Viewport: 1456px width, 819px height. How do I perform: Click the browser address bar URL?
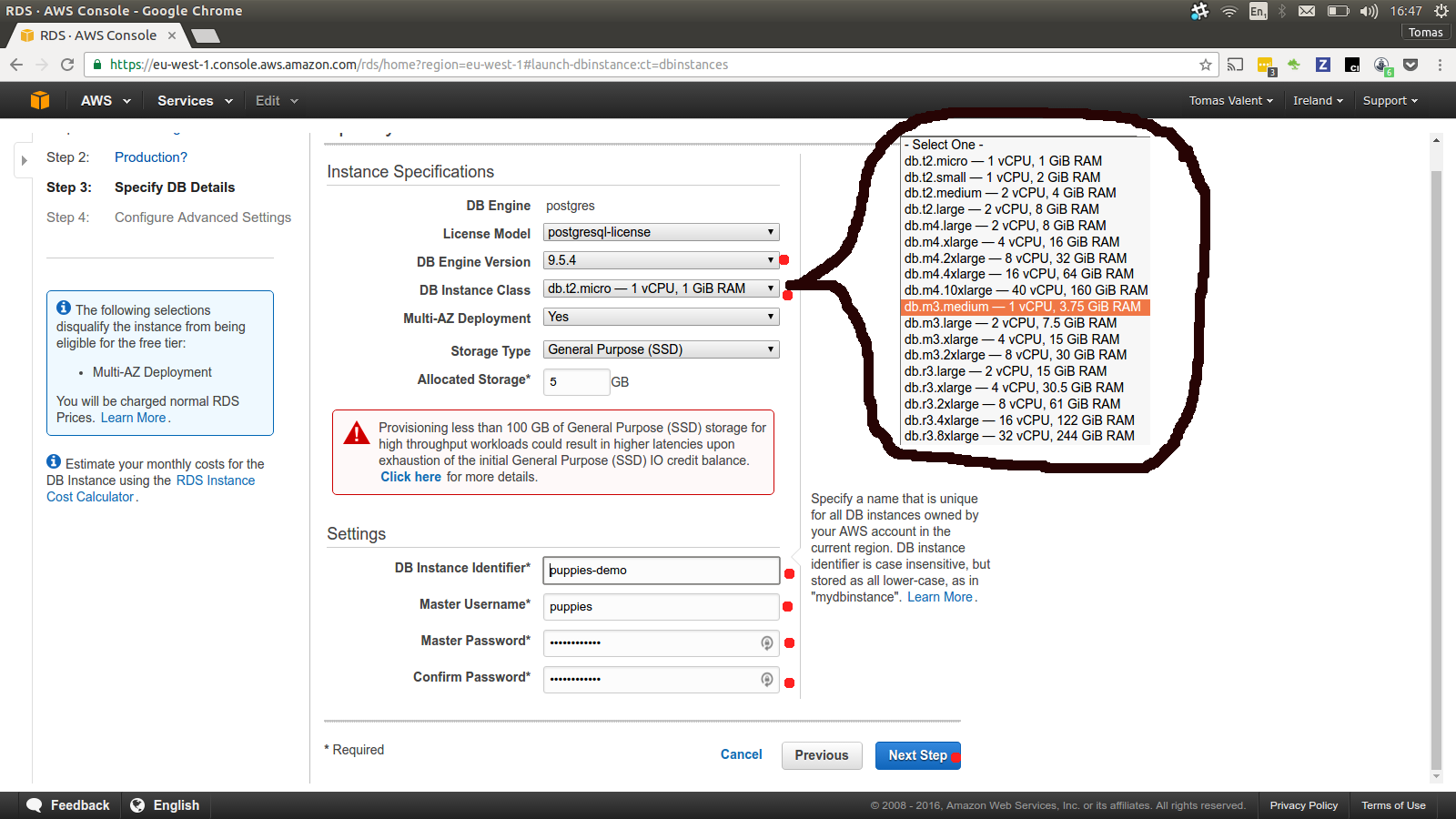420,65
